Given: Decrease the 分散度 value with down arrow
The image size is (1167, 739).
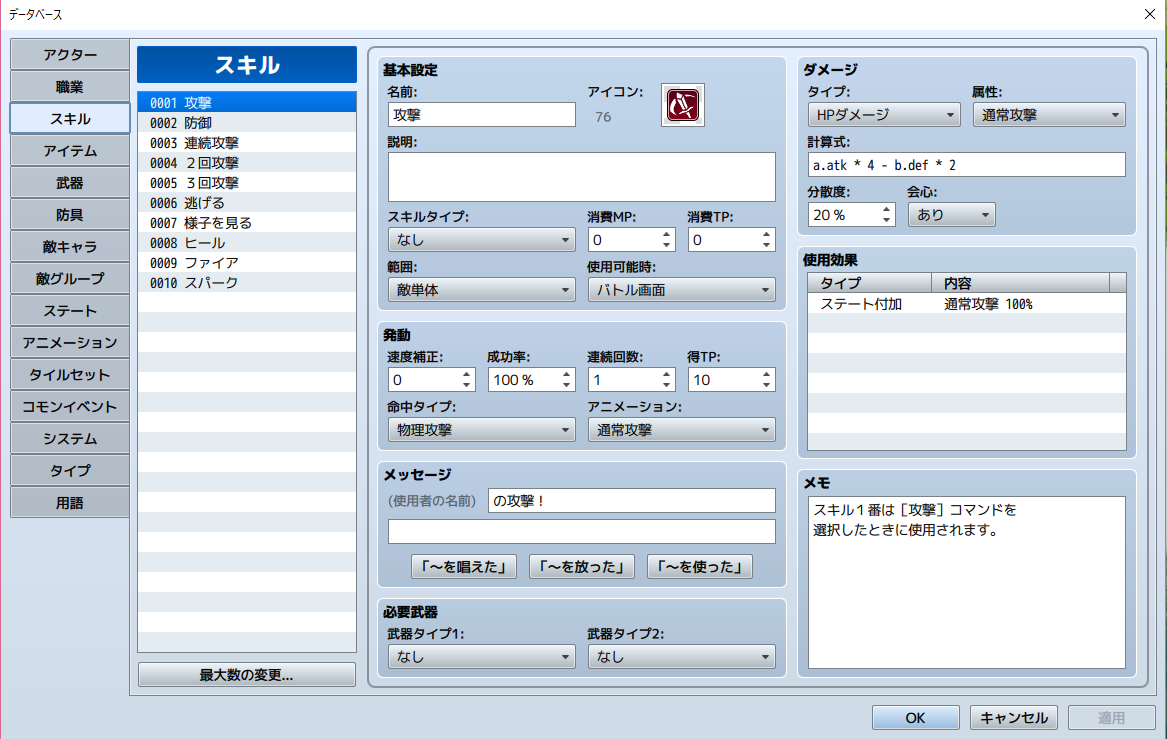Looking at the screenshot, I should click(885, 220).
